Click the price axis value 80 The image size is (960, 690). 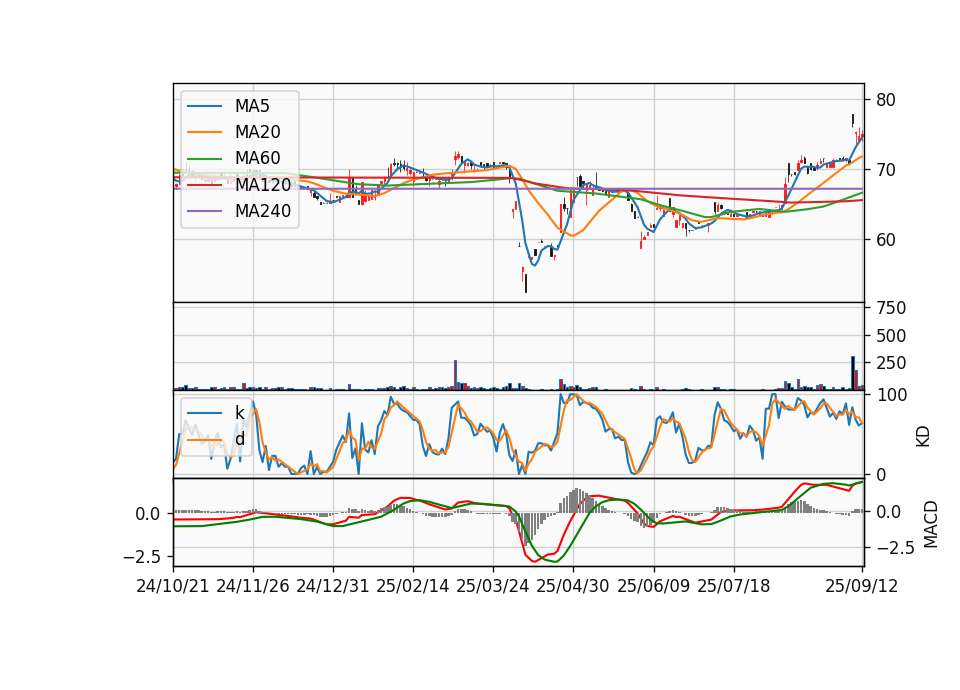coord(886,100)
